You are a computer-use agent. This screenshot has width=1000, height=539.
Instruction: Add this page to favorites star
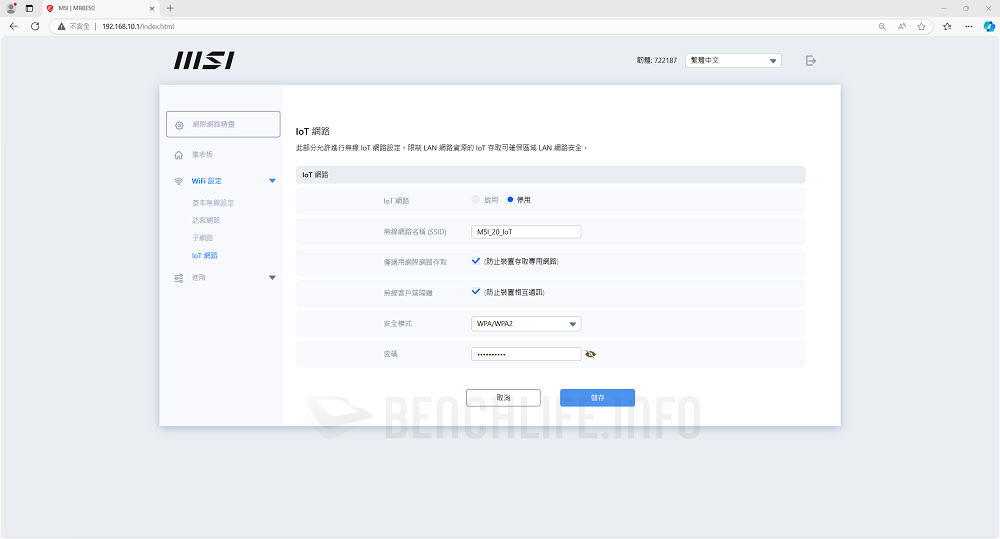tap(922, 26)
